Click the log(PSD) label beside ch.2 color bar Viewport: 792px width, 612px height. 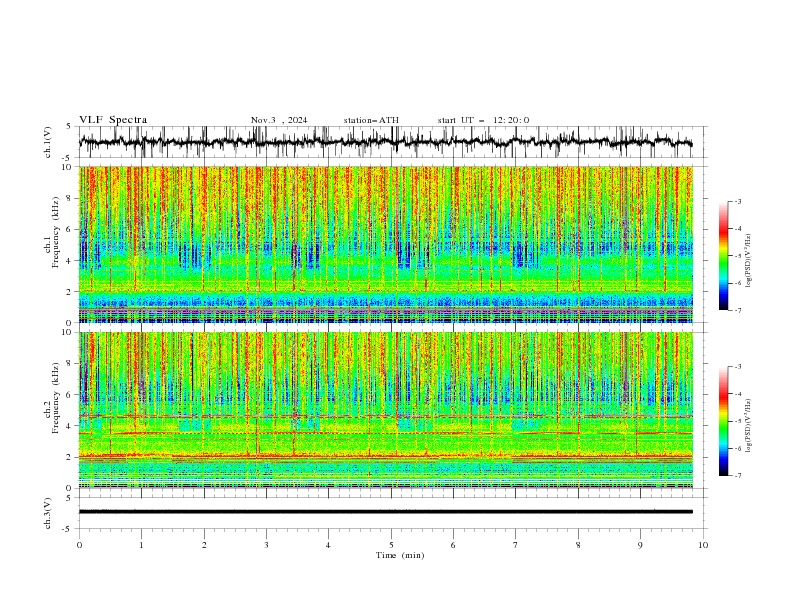749,425
